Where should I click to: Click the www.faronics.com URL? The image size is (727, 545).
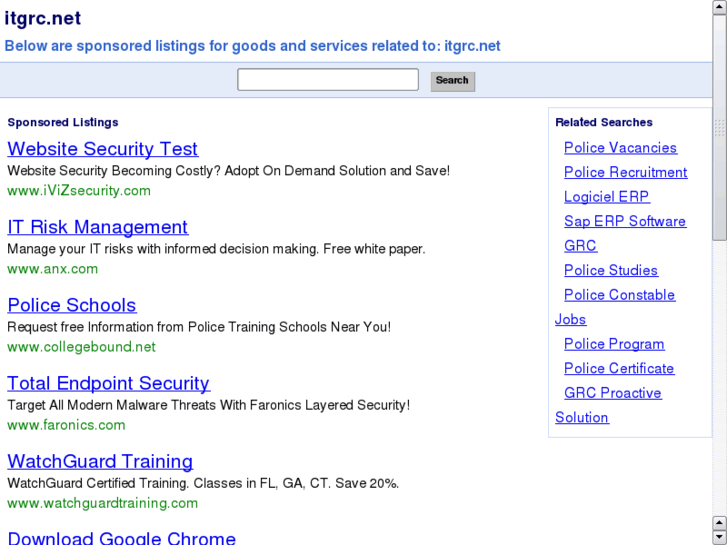[x=66, y=425]
